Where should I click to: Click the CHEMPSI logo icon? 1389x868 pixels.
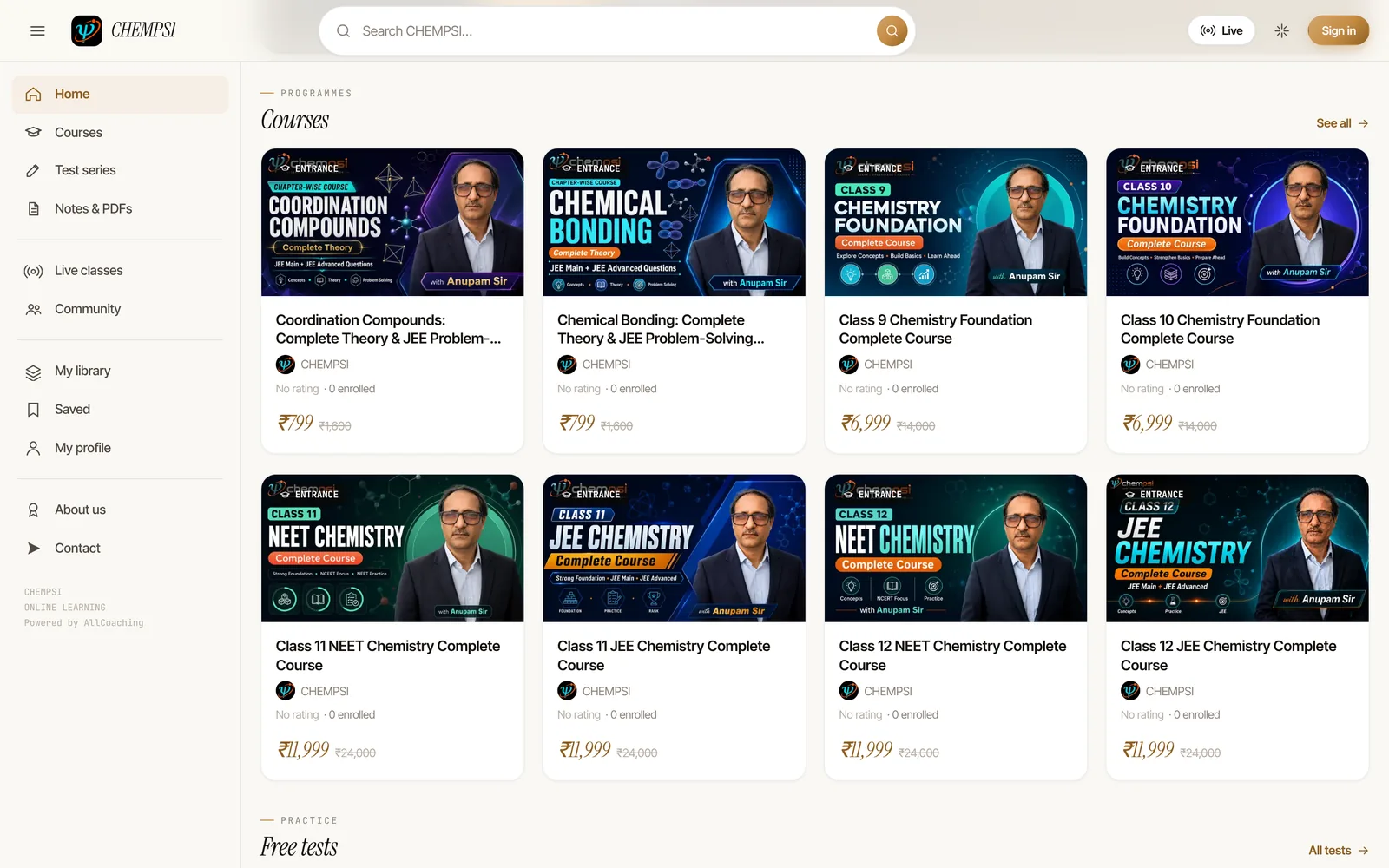point(87,31)
